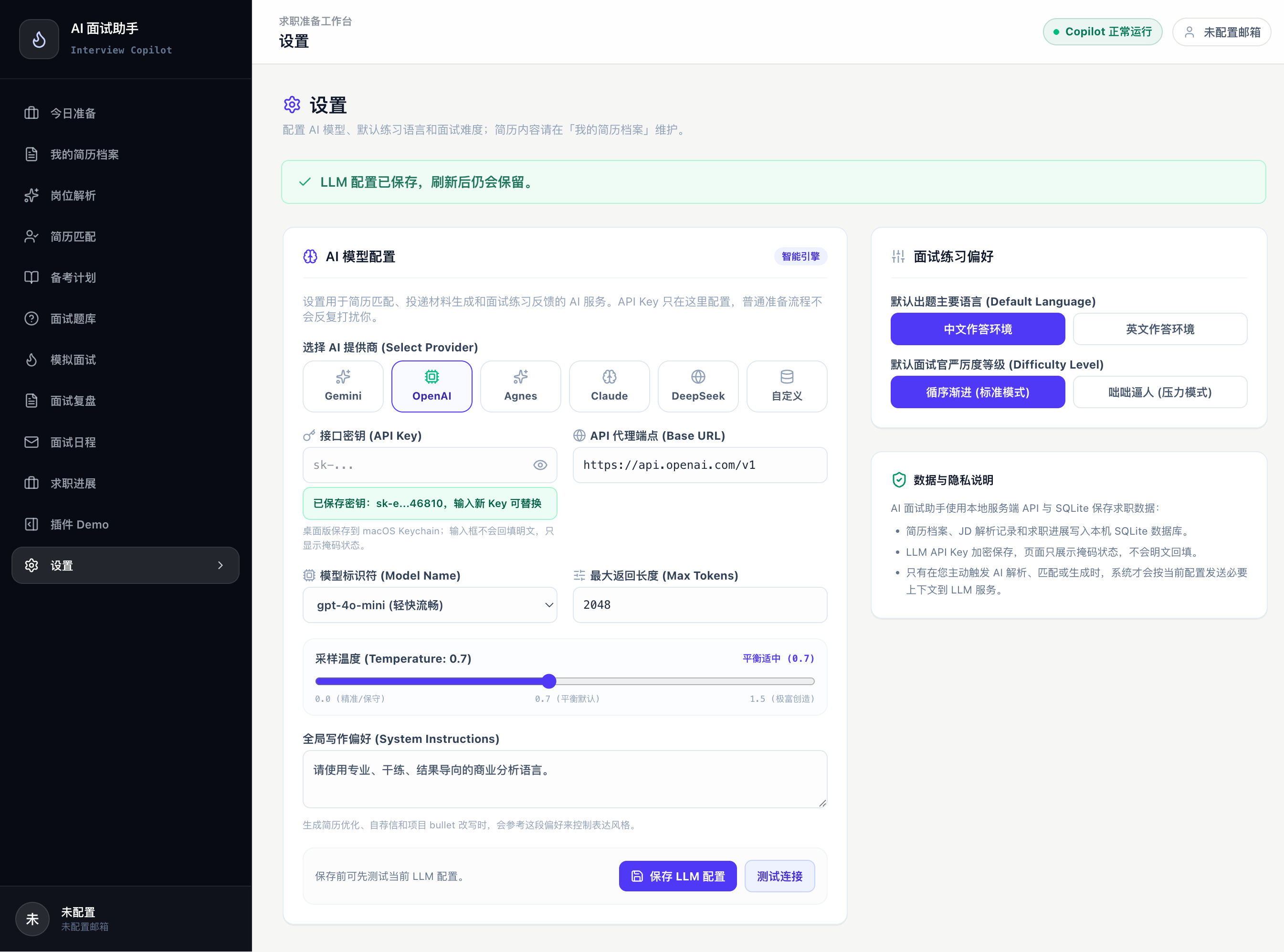Click the flame icon beside 模拟面试

point(32,360)
